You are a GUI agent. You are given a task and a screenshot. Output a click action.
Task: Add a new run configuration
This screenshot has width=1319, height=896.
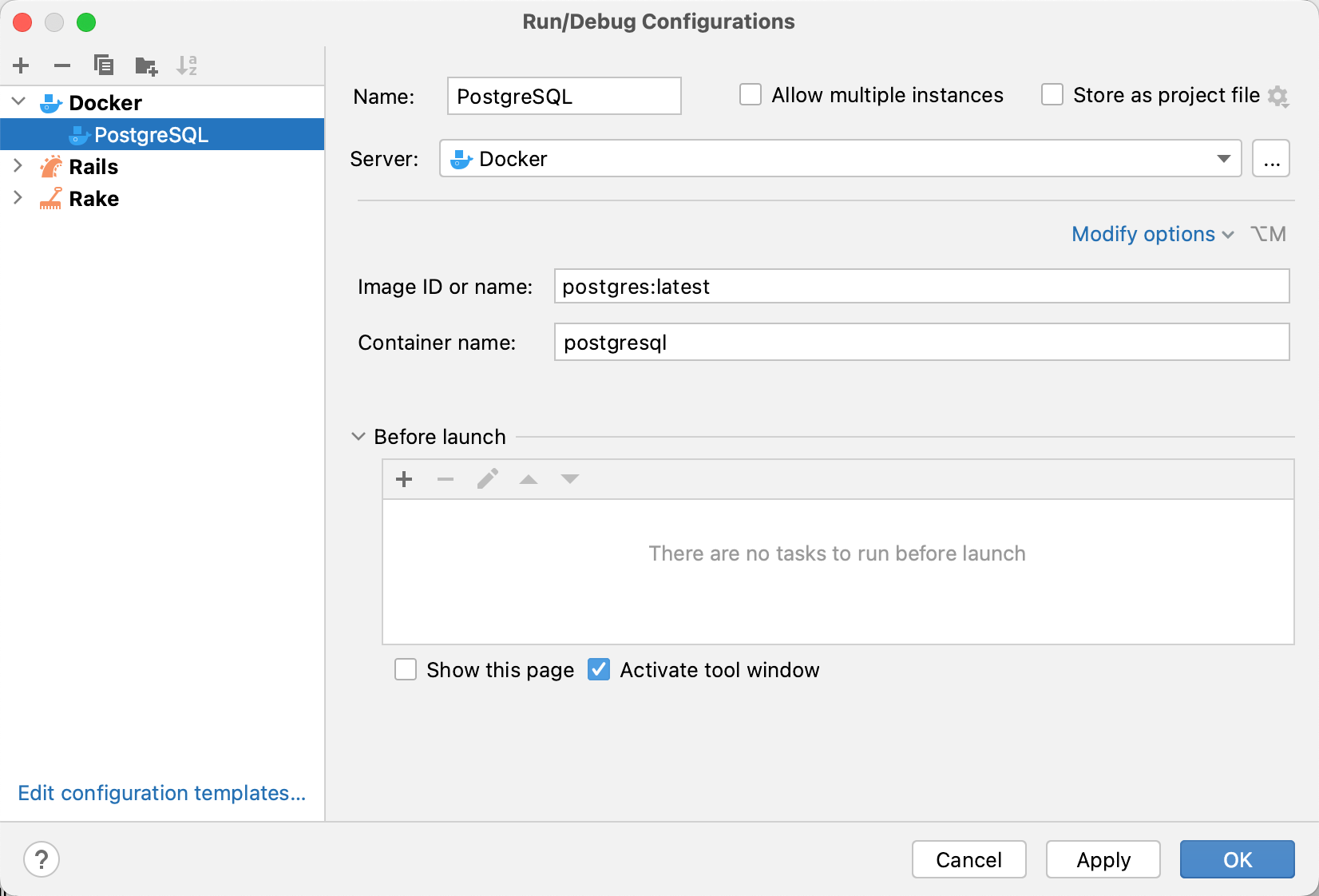[x=21, y=65]
